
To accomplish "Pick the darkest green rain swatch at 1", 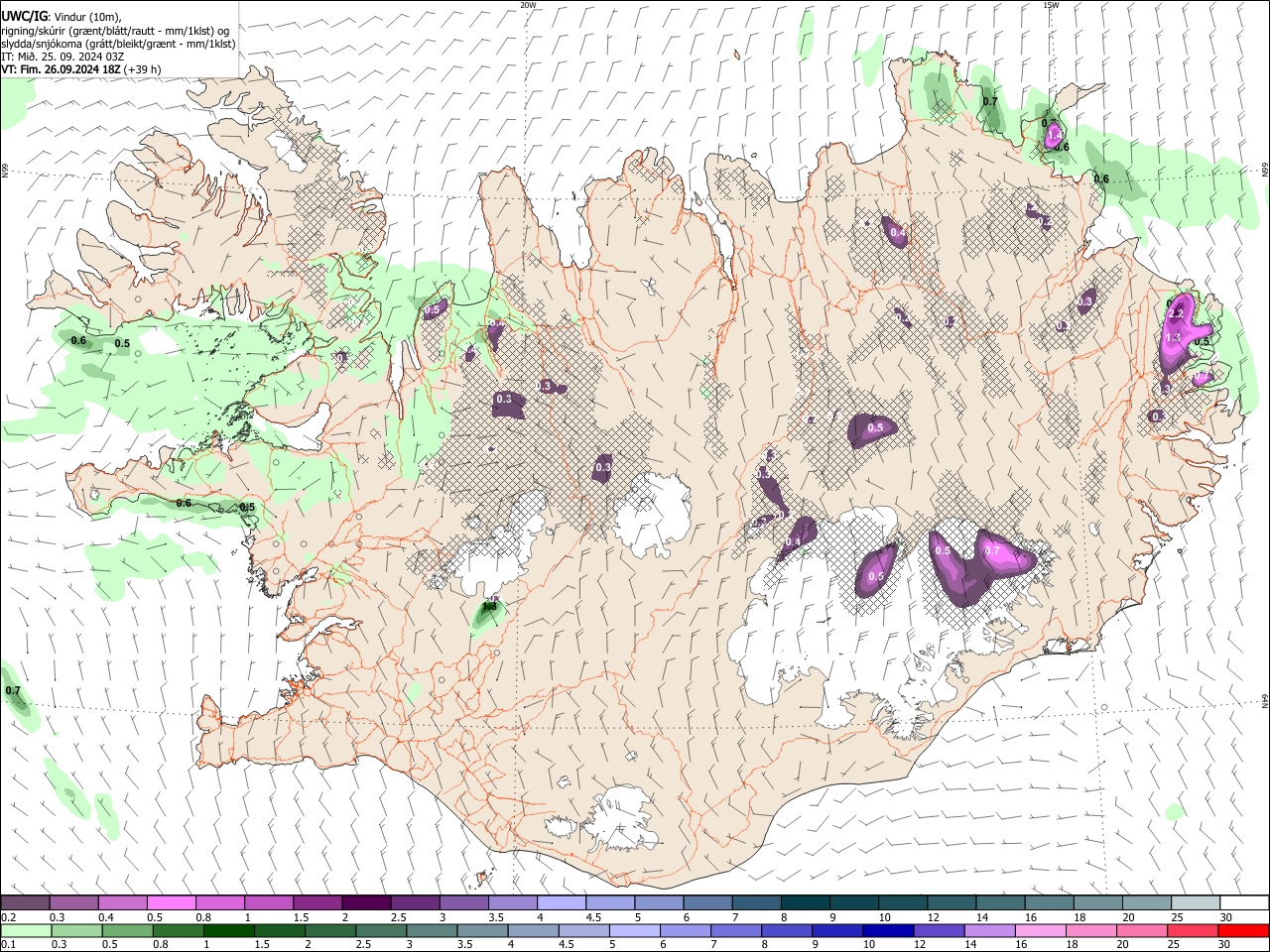I will 228,930.
